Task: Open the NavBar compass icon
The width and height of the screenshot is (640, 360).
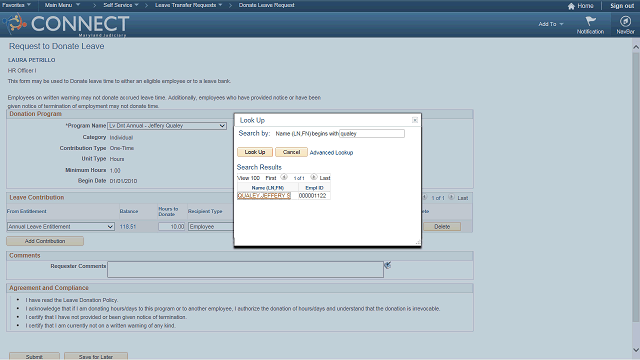Action: 625,21
